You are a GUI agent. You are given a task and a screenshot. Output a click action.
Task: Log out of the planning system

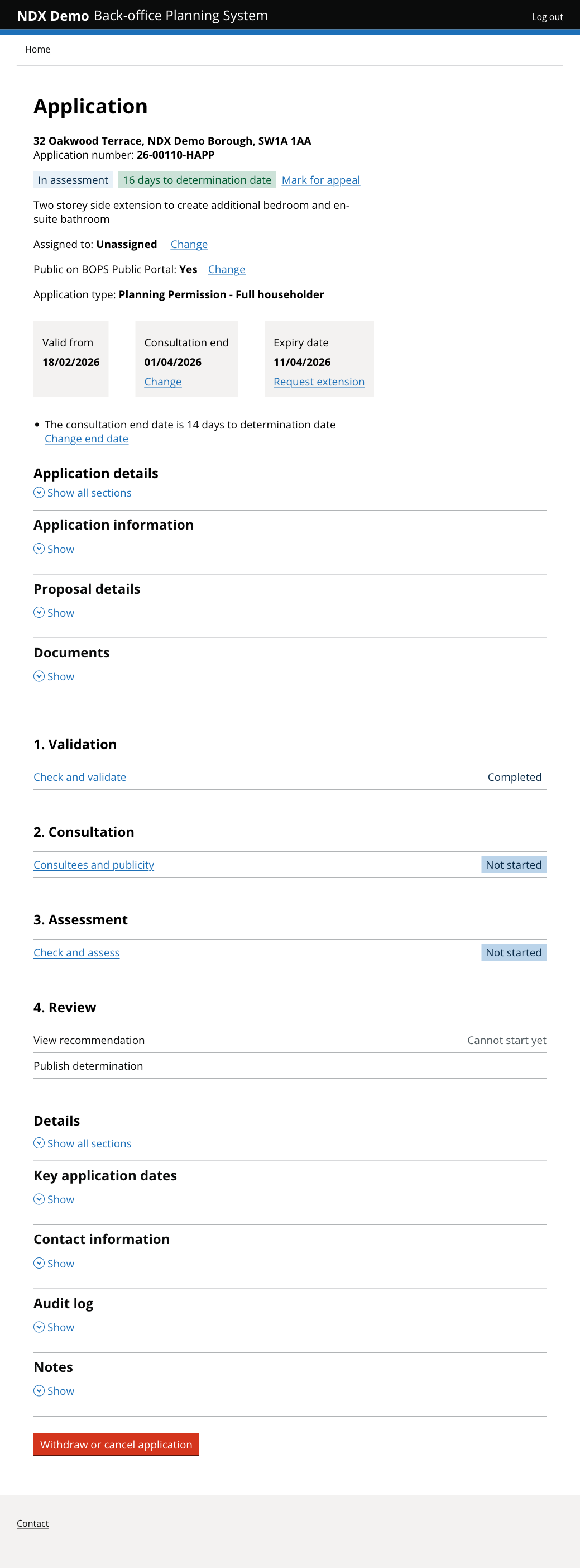pos(547,16)
